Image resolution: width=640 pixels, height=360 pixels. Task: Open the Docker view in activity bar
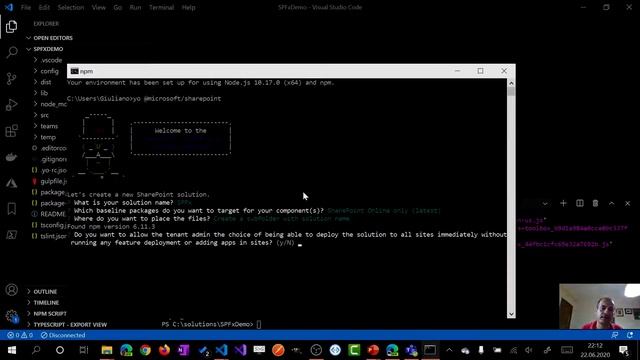click(x=11, y=157)
